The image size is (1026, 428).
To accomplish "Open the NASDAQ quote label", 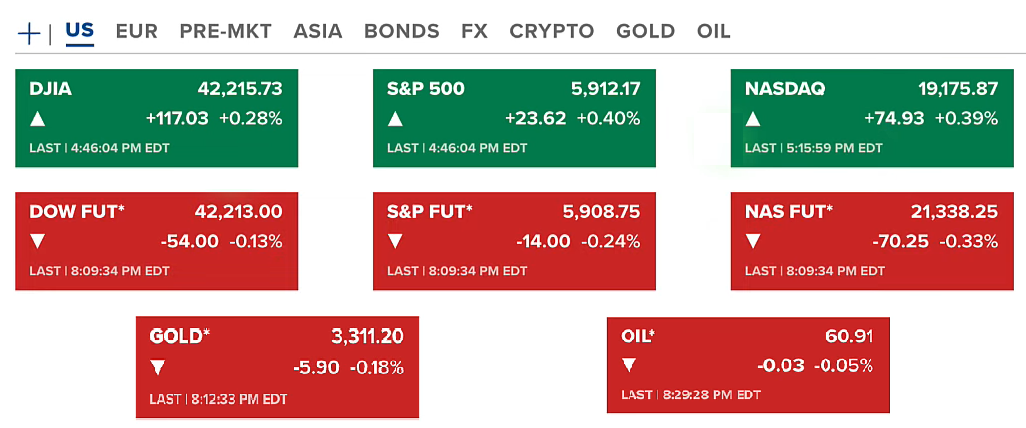I will point(785,89).
